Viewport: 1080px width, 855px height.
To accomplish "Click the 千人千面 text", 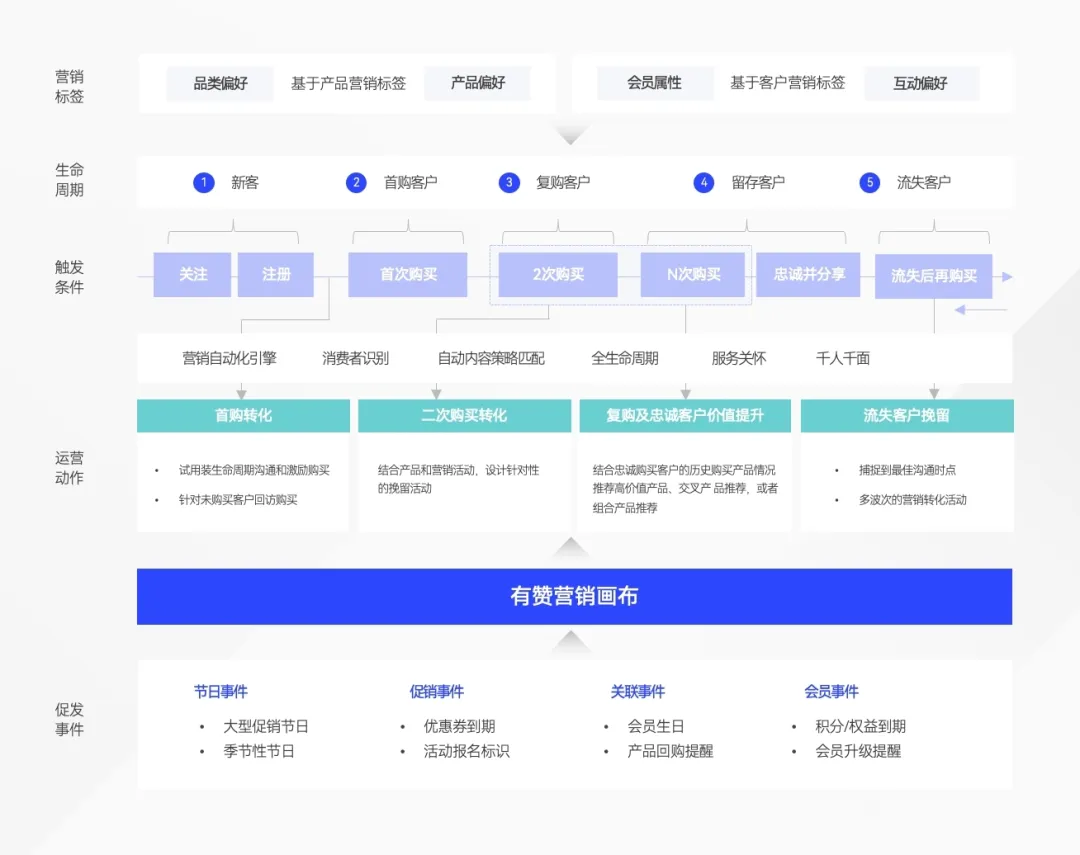I will click(843, 358).
